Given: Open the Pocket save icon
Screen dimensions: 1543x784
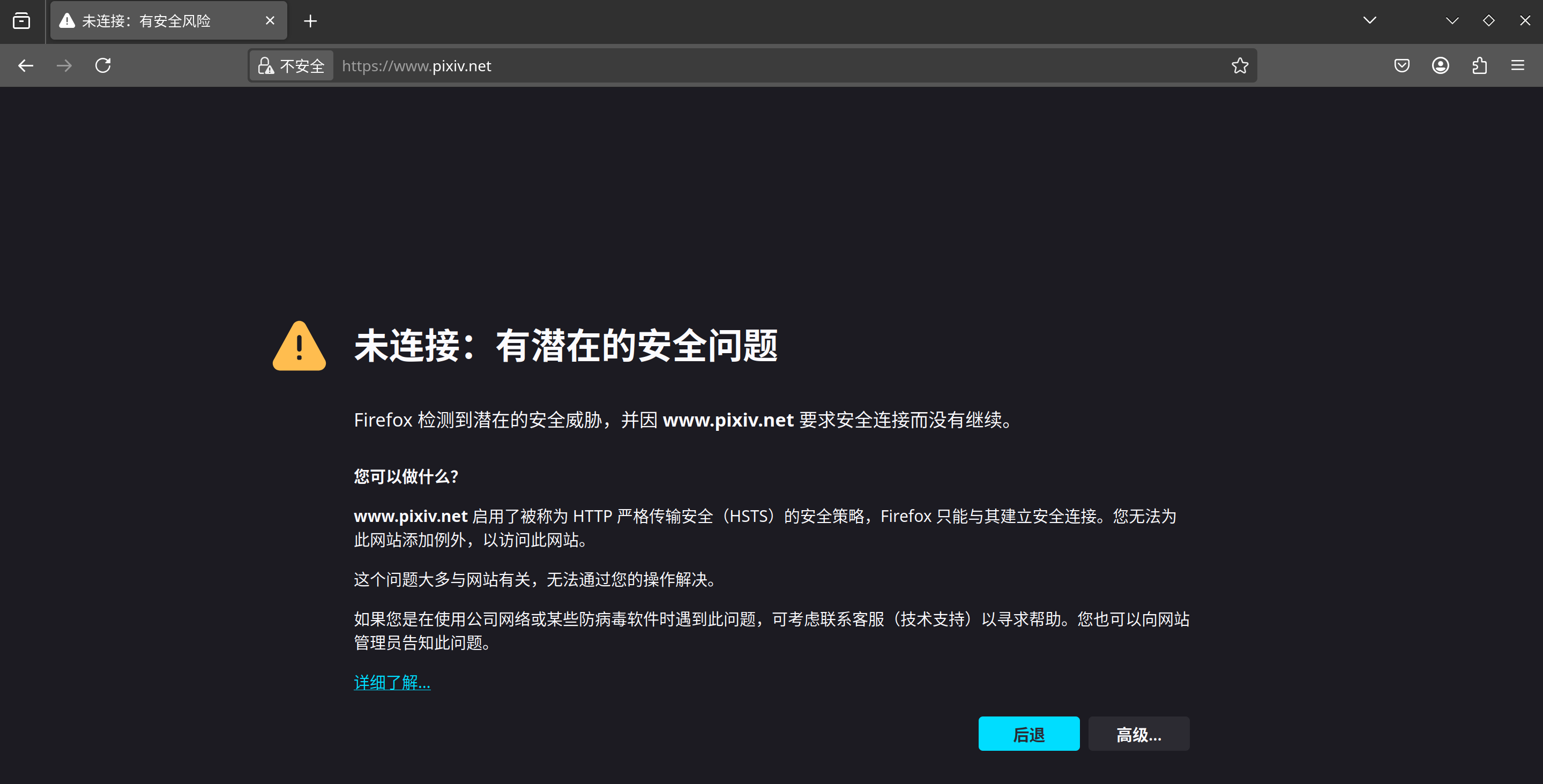Looking at the screenshot, I should (x=1402, y=65).
